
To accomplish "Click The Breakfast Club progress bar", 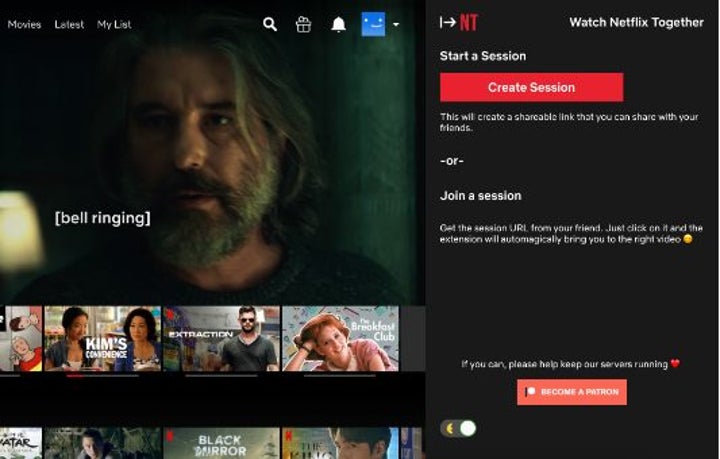I will coord(340,375).
